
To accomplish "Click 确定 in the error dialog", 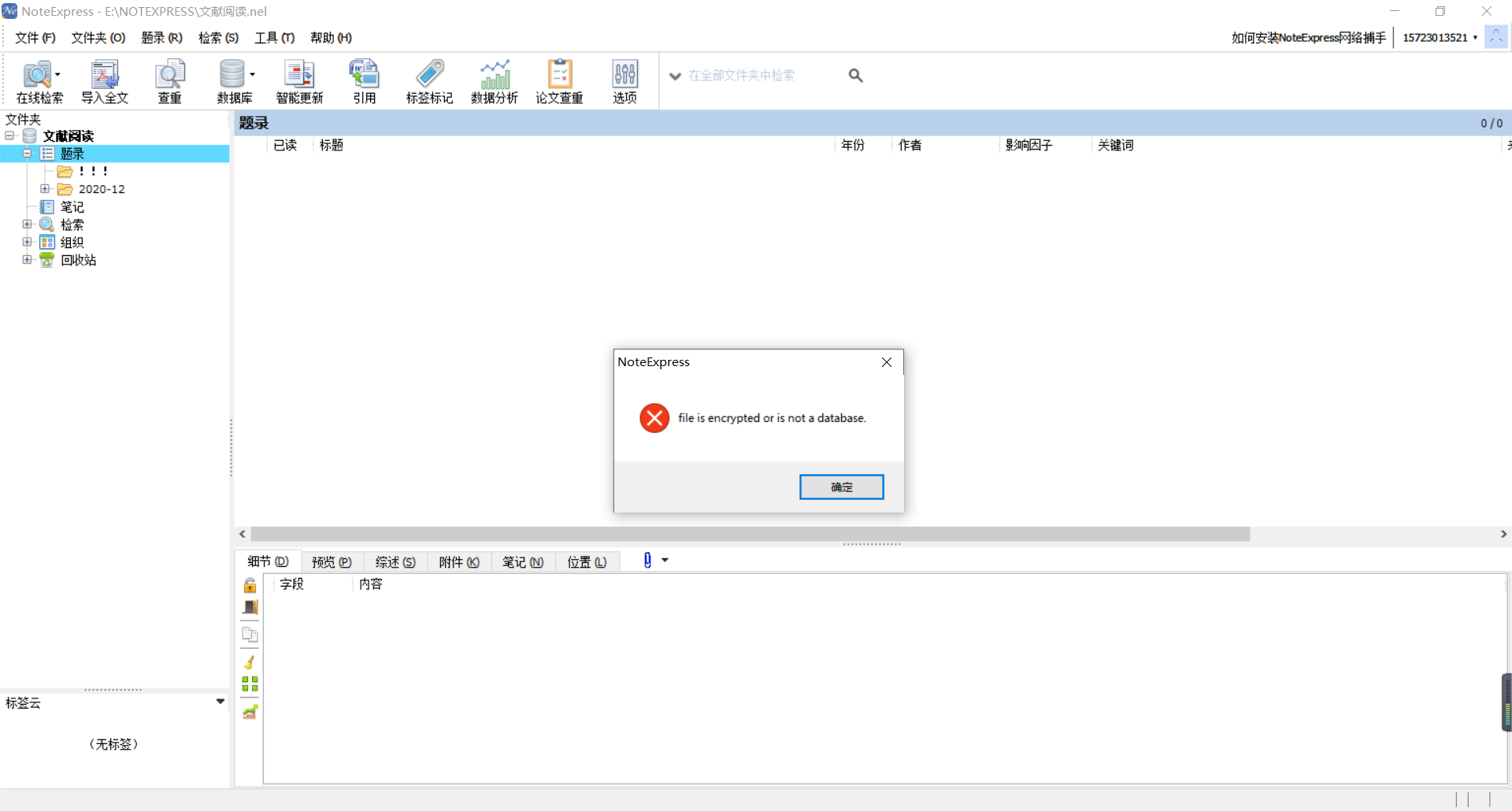I will (x=841, y=487).
